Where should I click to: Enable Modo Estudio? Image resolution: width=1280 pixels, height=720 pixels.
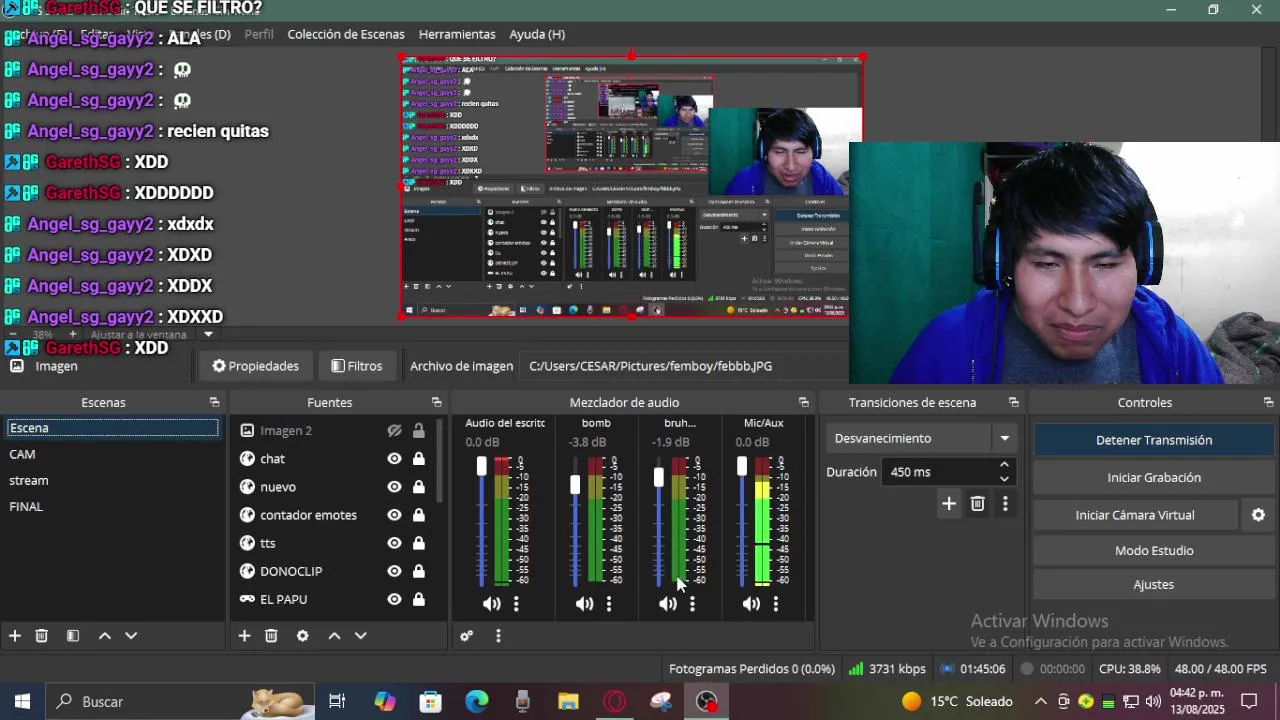coord(1154,550)
